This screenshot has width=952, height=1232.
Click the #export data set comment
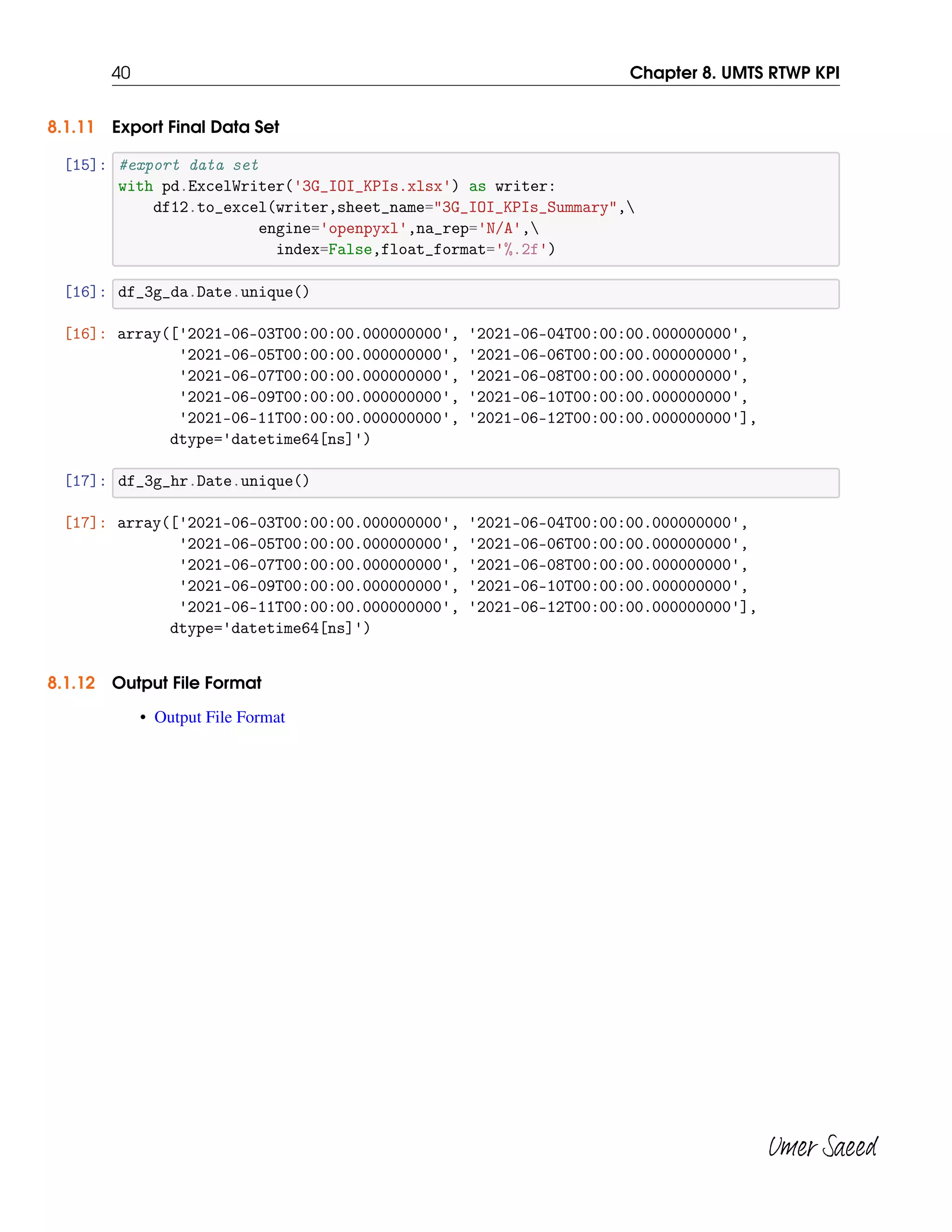[x=188, y=166]
